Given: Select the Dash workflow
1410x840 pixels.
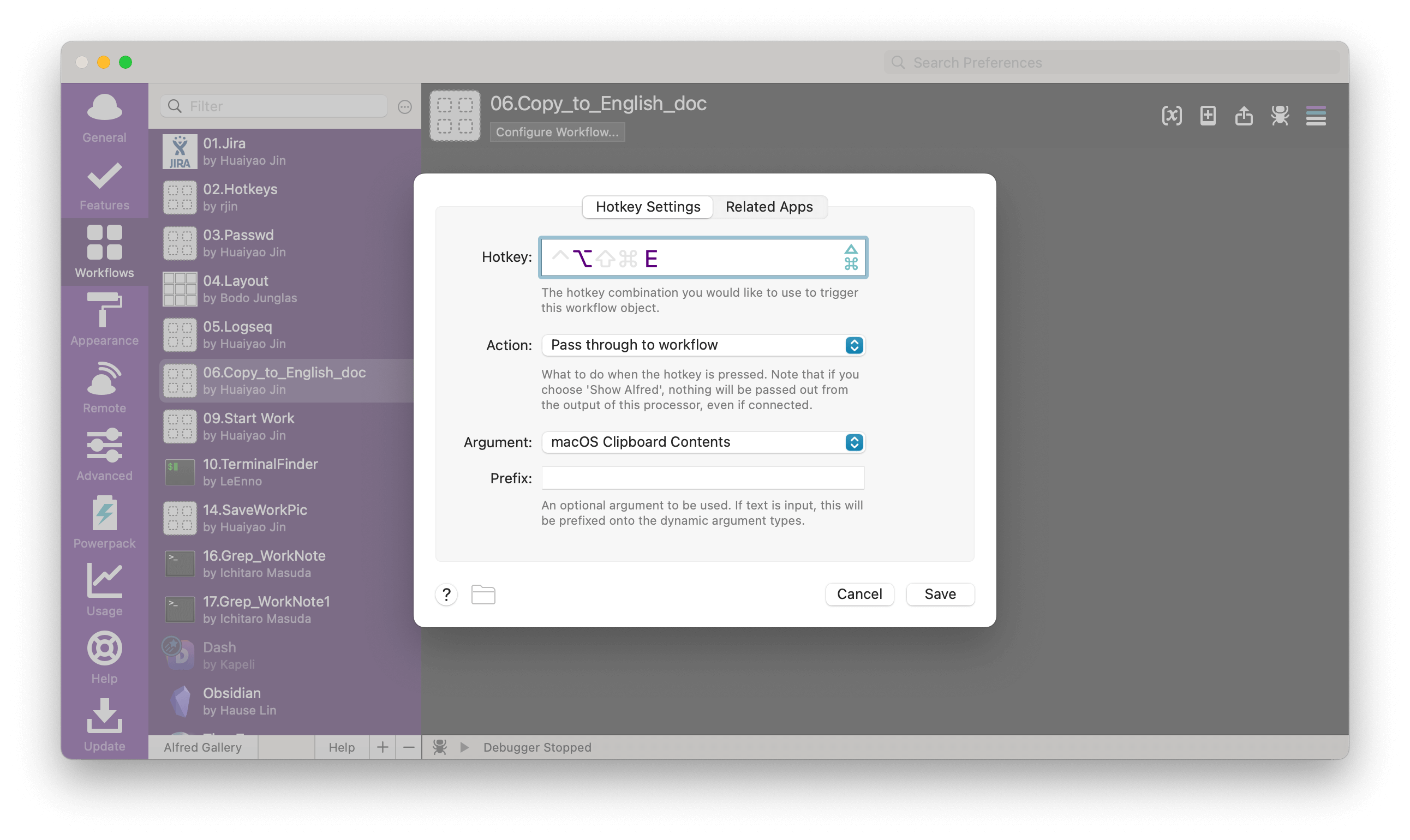Looking at the screenshot, I should [287, 656].
